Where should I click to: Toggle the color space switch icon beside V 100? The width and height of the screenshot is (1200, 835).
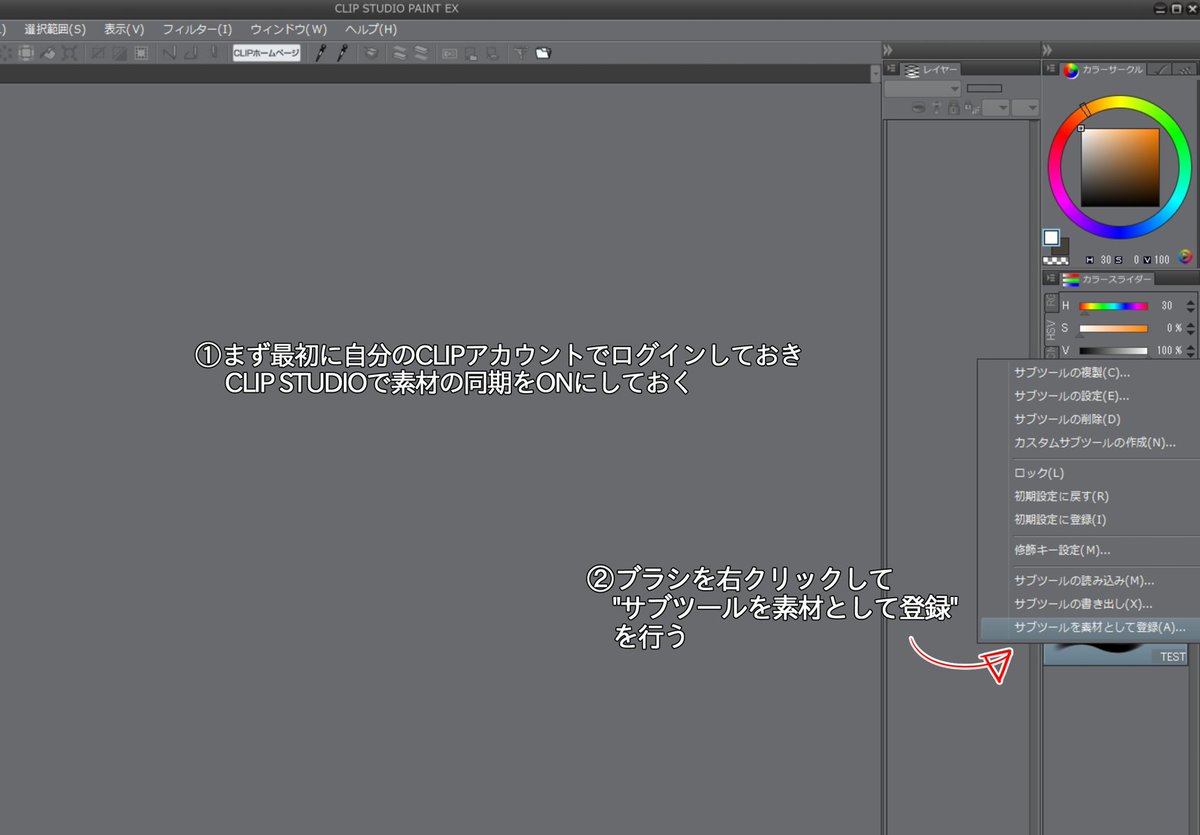tap(1185, 257)
